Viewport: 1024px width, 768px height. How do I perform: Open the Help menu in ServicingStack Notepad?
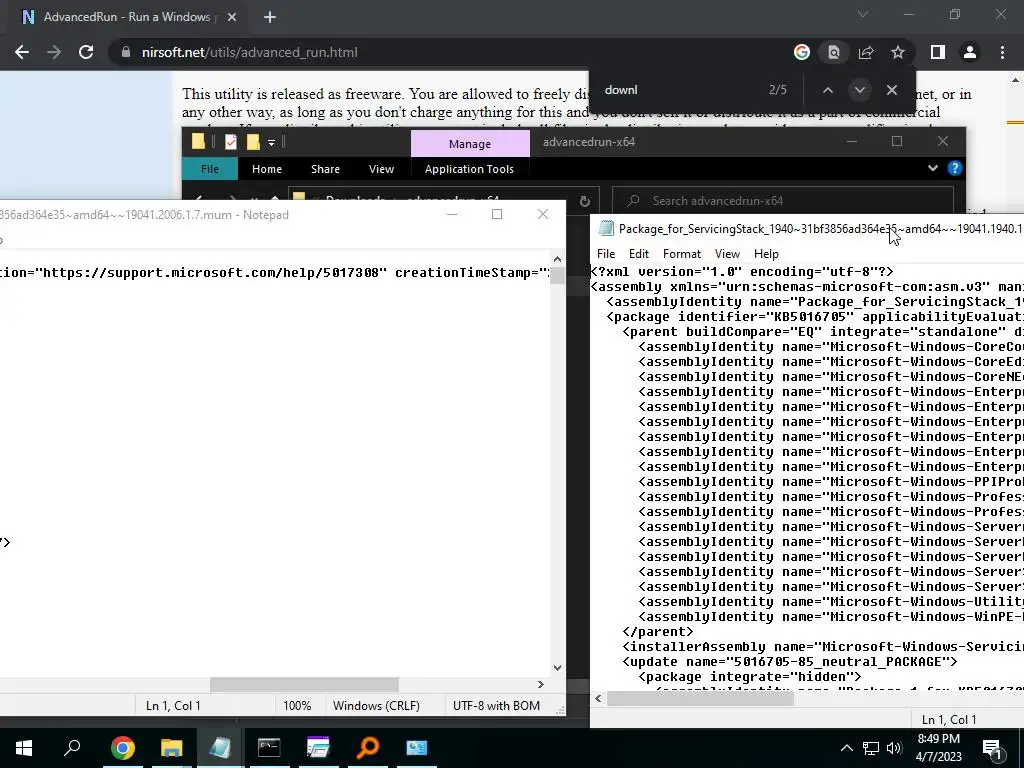click(x=766, y=253)
